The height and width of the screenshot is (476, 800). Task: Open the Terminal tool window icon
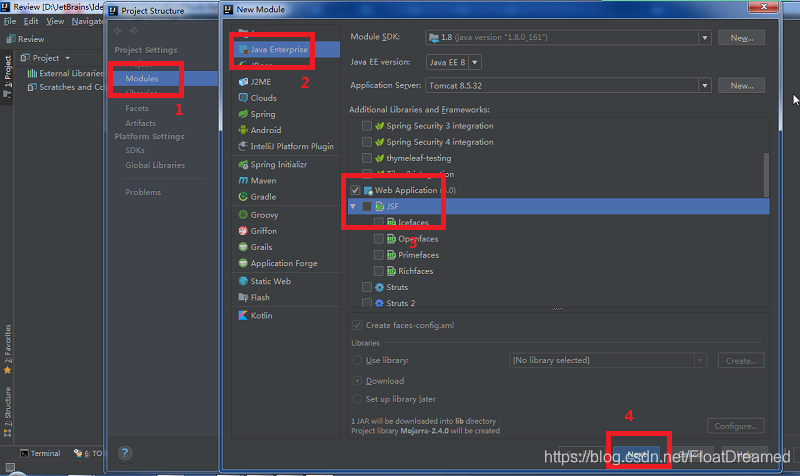click(24, 453)
